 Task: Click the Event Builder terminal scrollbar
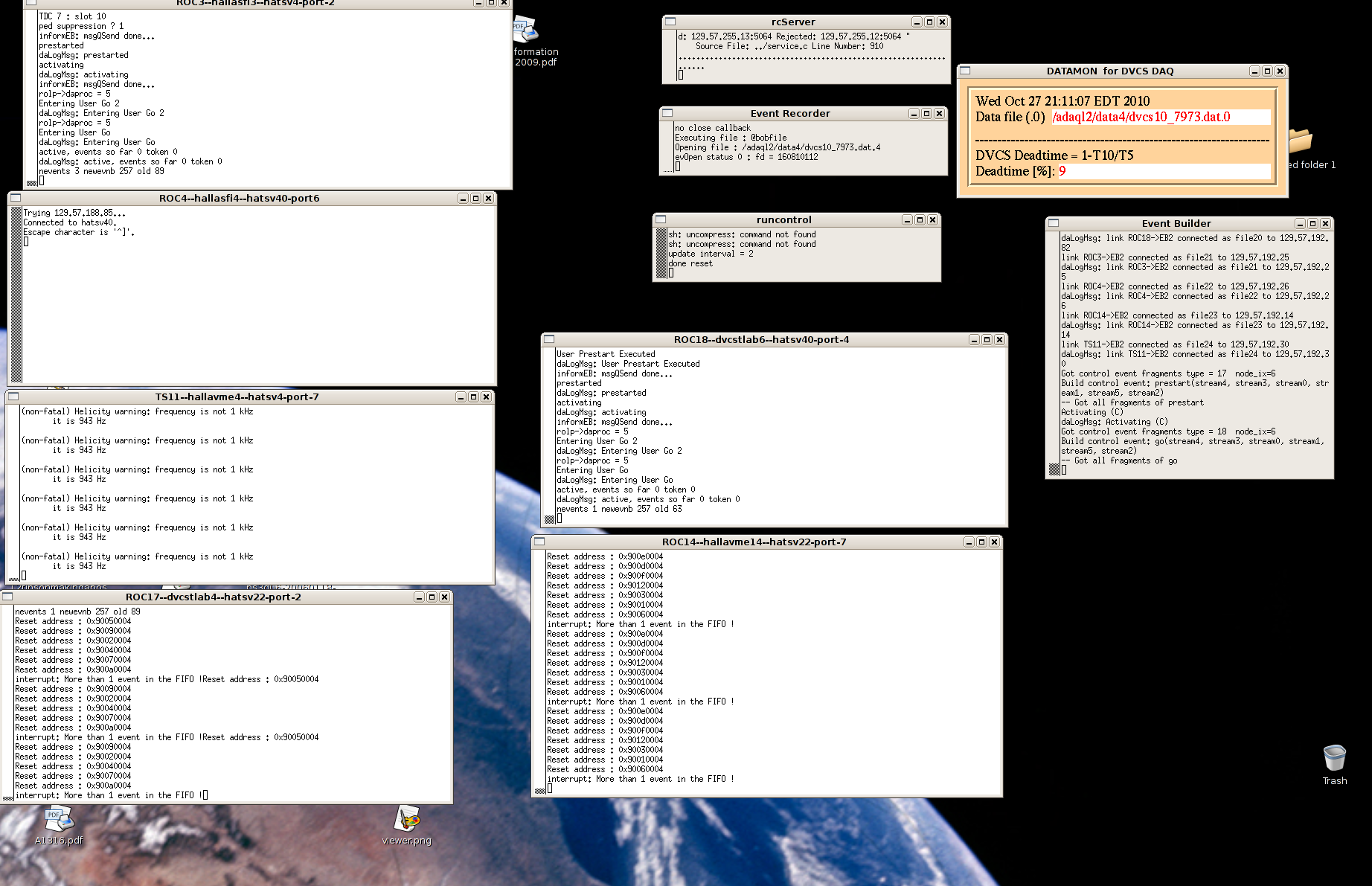pos(1054,354)
